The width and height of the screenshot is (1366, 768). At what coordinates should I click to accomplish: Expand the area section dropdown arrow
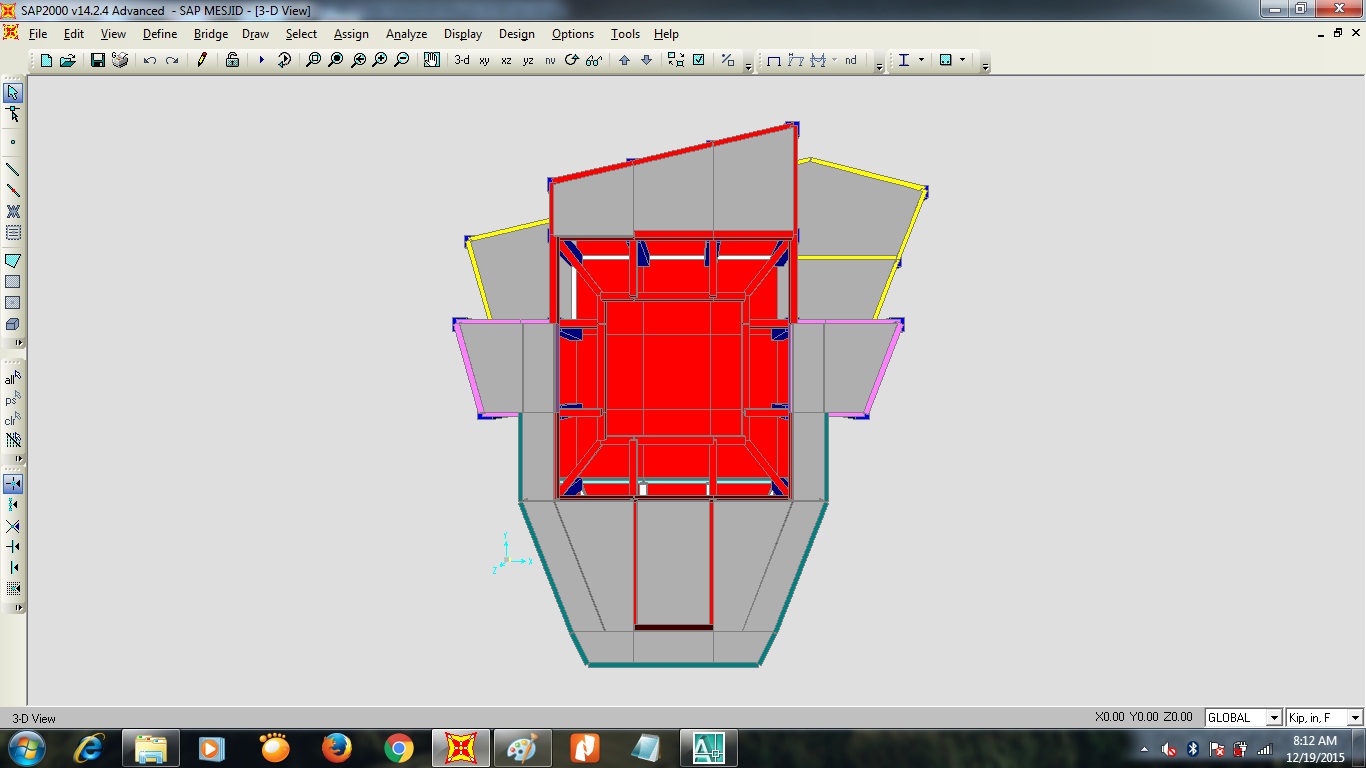963,60
